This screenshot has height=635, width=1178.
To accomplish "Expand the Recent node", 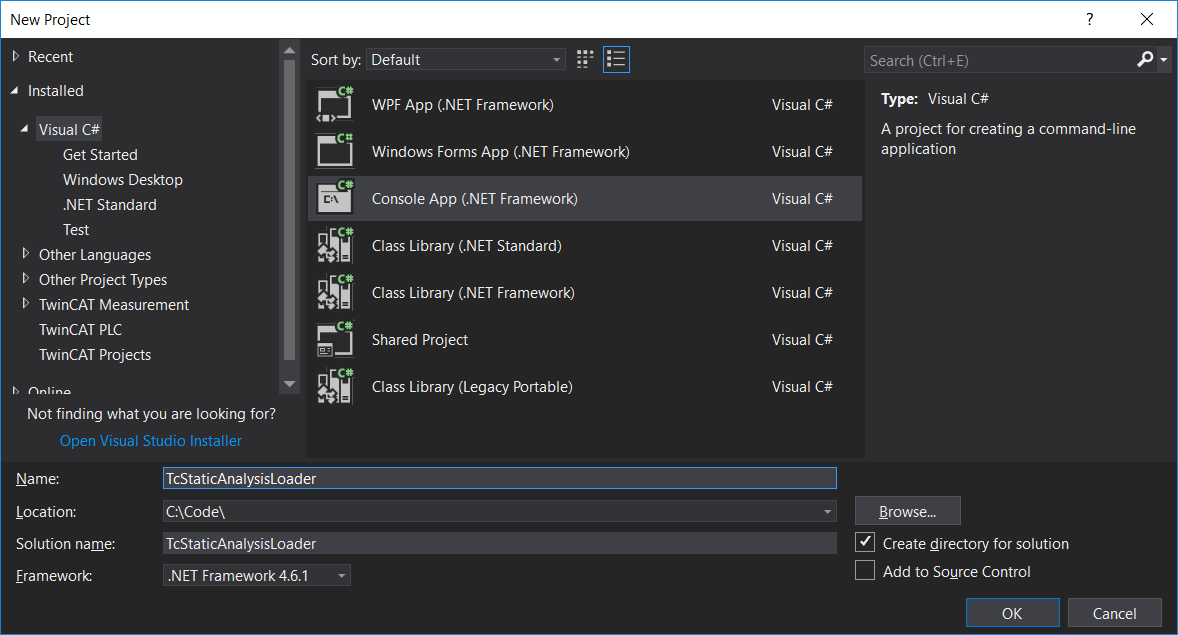I will 16,56.
